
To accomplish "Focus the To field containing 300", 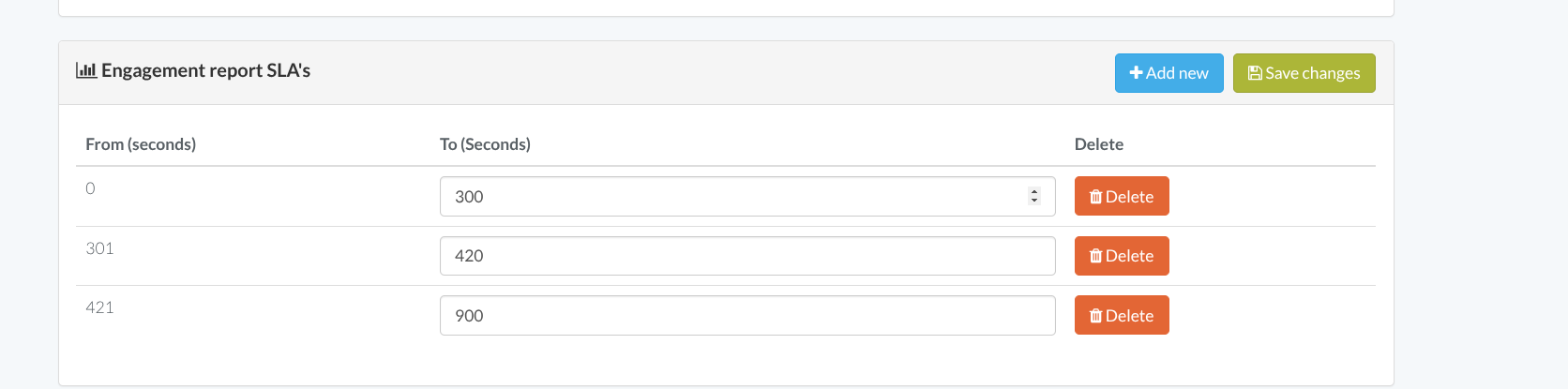I will click(x=731, y=197).
